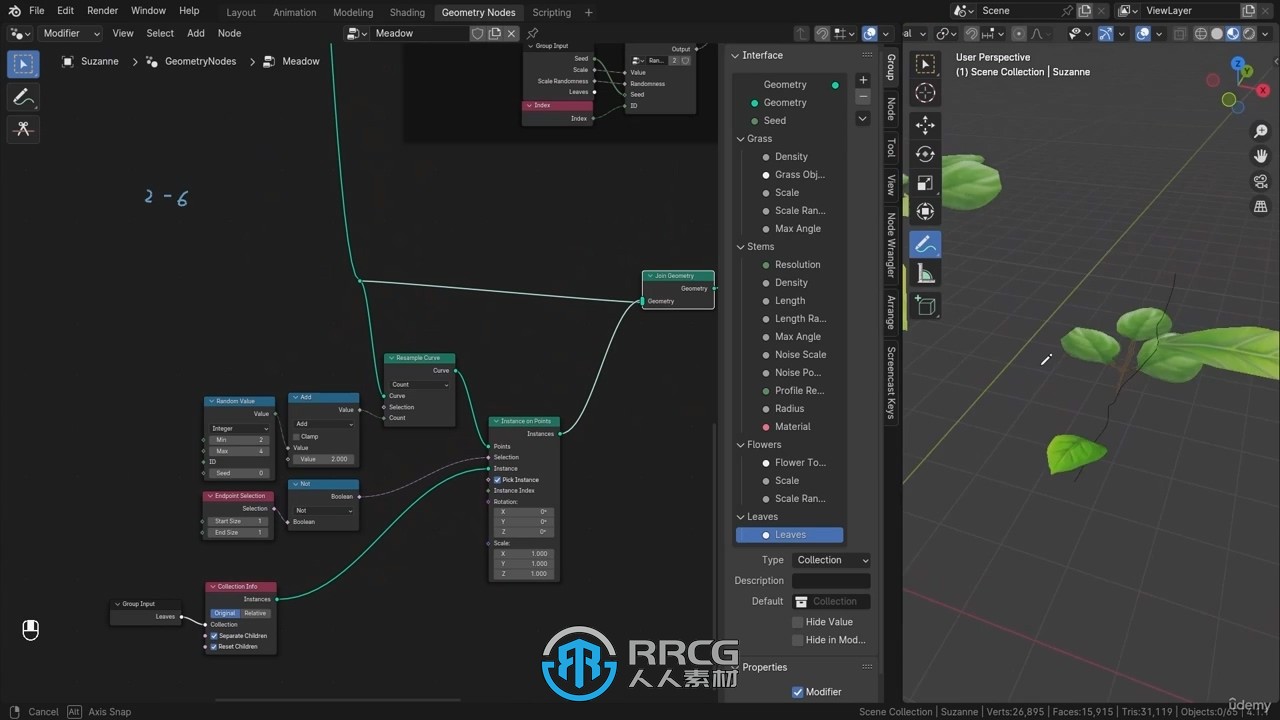Image resolution: width=1280 pixels, height=720 pixels.
Task: Select Original mode on Collection Info node
Action: pos(225,613)
